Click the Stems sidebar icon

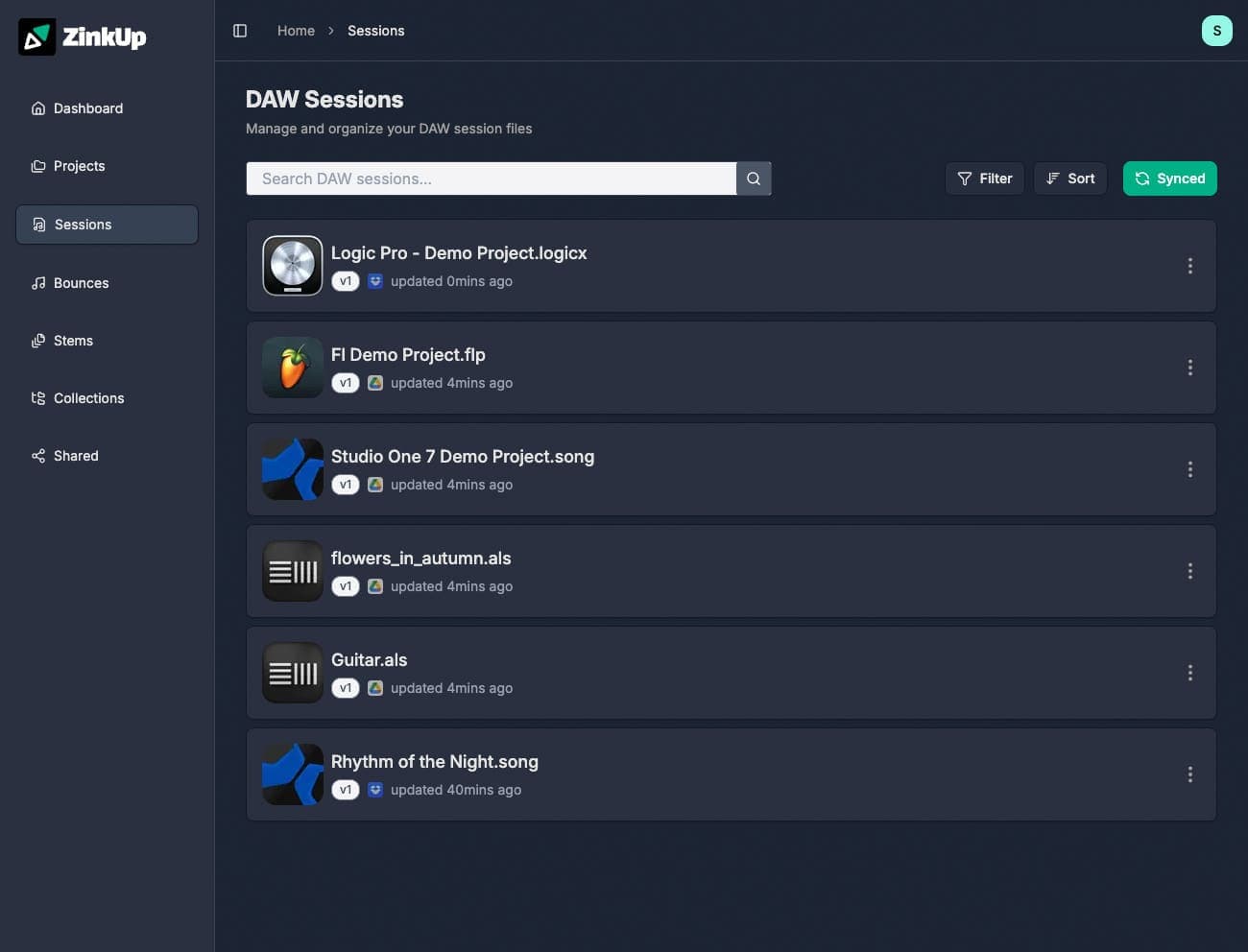pos(38,341)
